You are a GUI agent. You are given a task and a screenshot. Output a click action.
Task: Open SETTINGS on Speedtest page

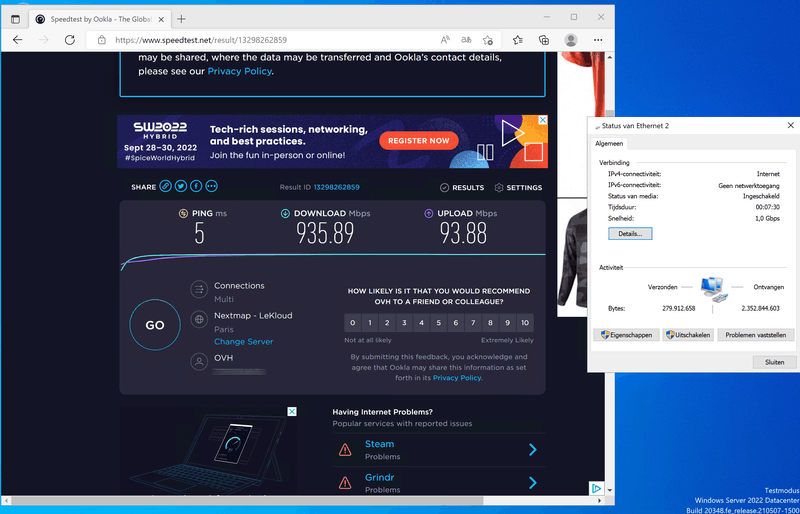518,187
